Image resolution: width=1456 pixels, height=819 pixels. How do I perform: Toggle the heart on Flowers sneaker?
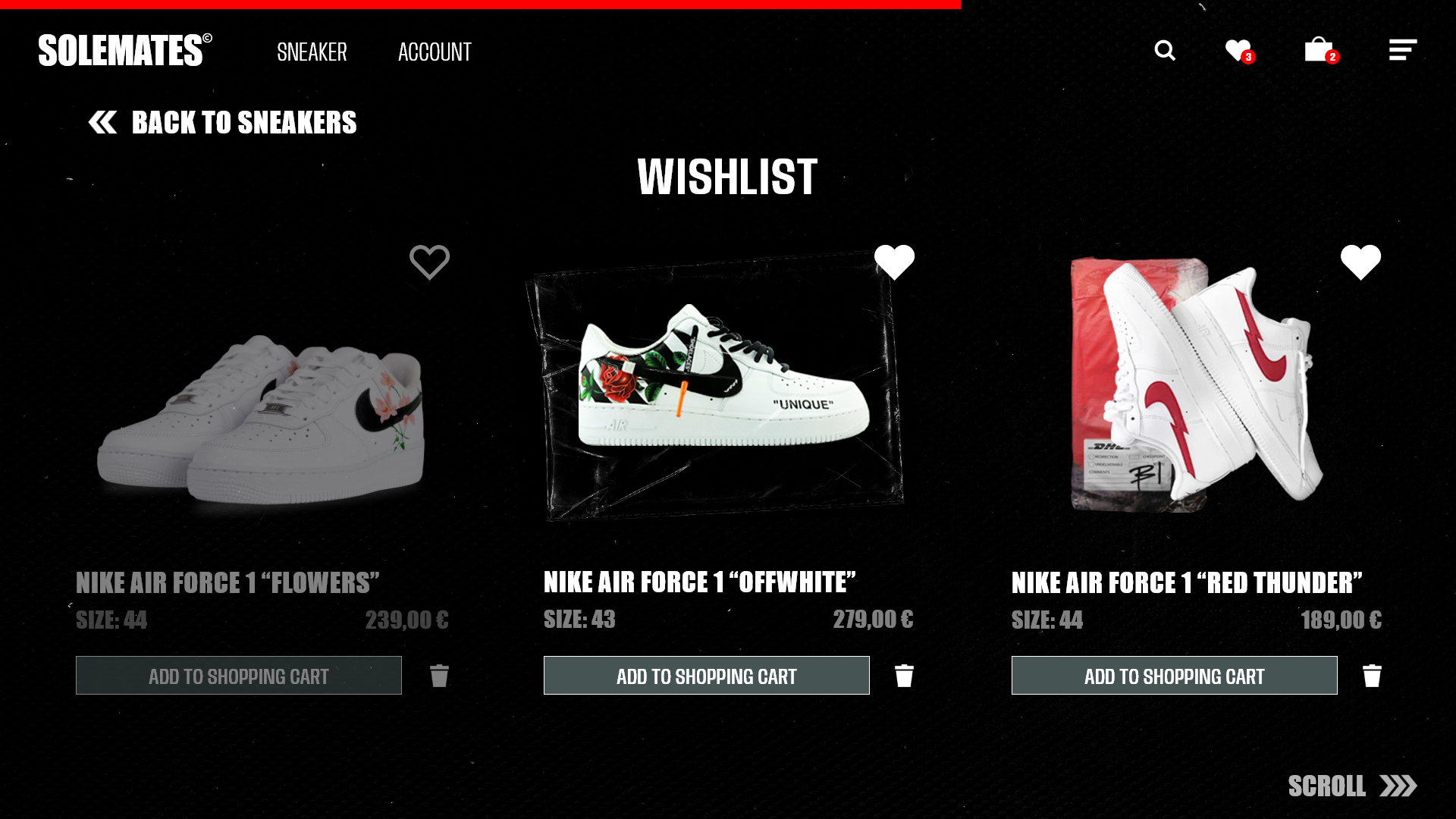(x=429, y=262)
